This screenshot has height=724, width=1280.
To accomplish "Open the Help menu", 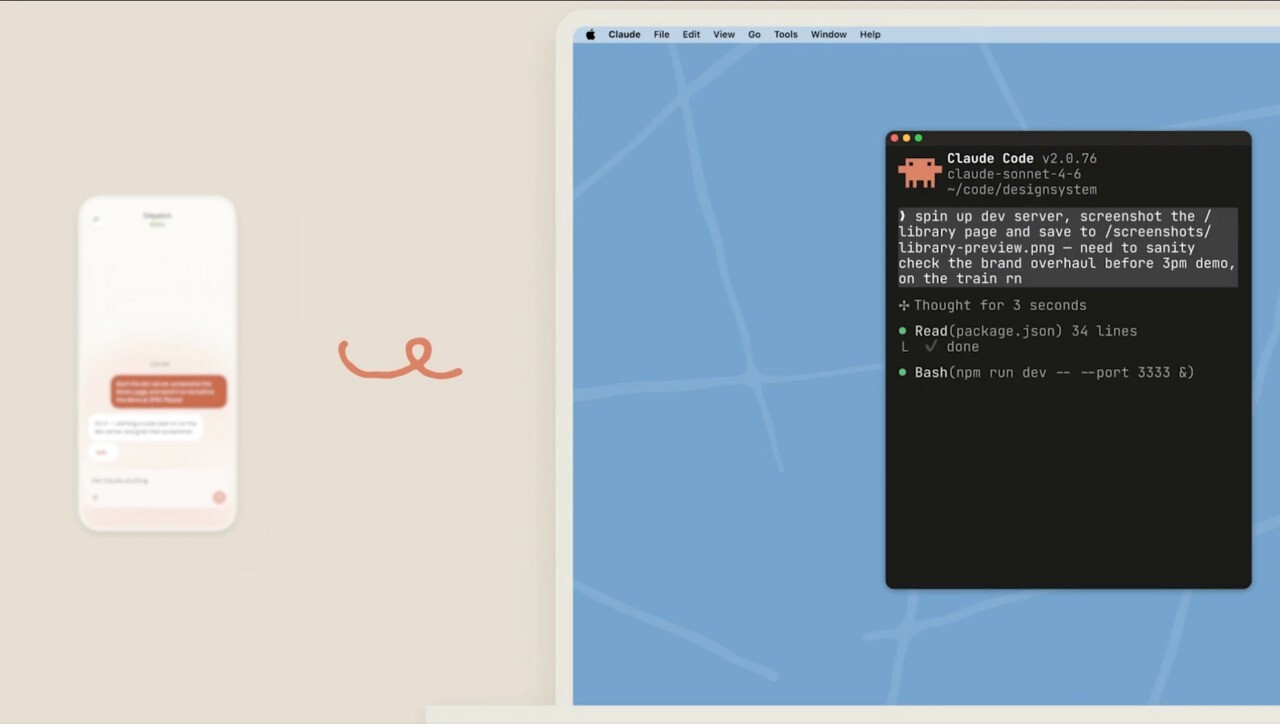I will click(x=870, y=34).
